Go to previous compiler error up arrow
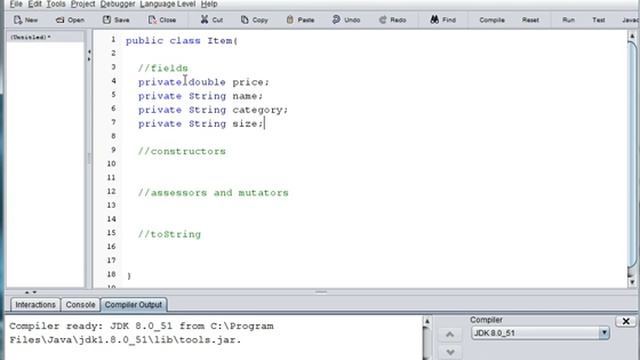 point(450,335)
